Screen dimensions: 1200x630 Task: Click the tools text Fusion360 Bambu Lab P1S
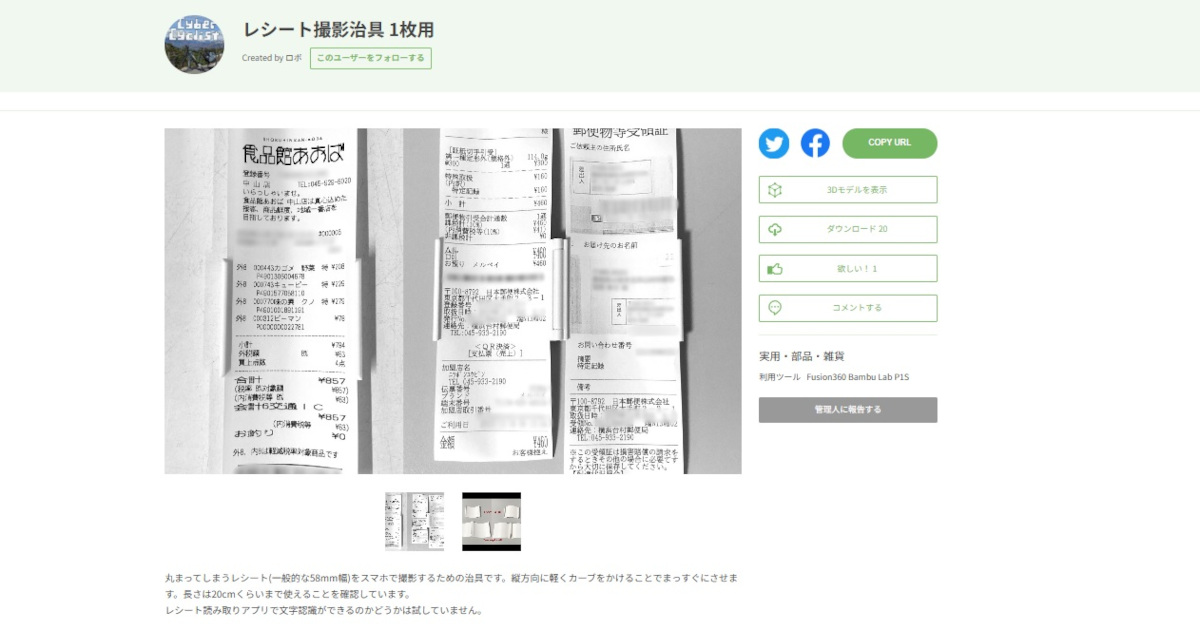858,377
